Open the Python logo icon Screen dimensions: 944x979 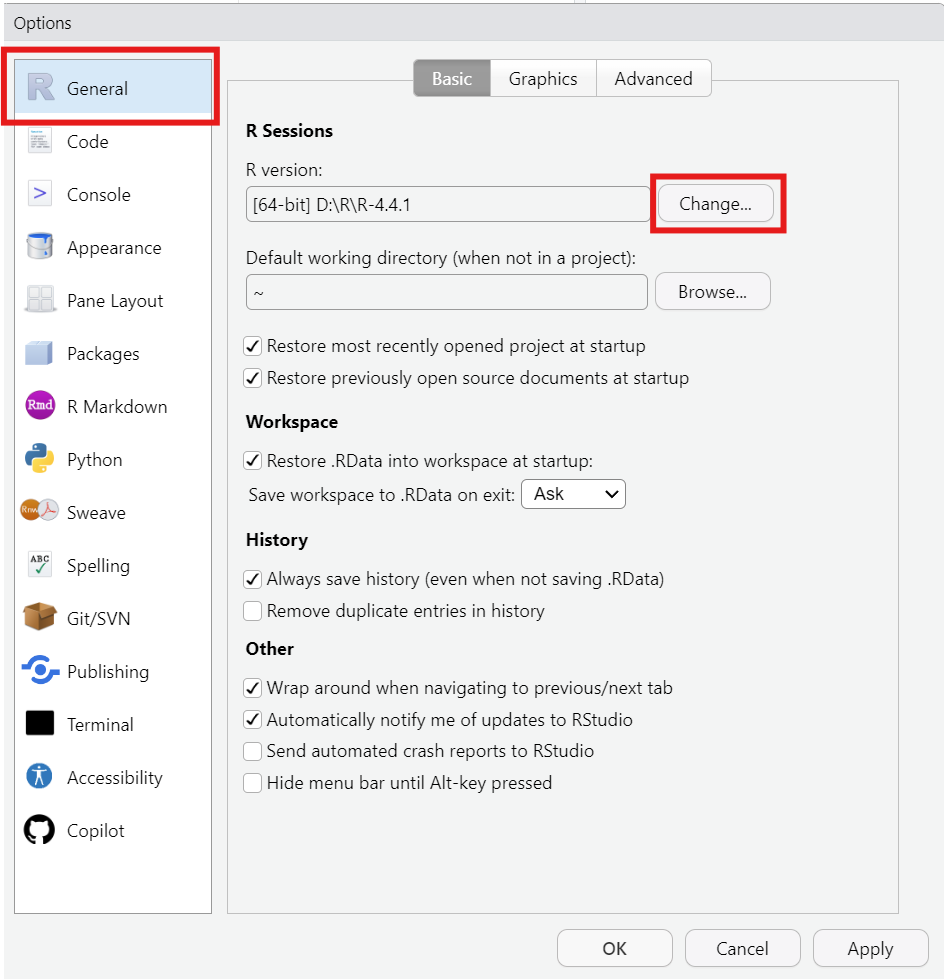39,458
